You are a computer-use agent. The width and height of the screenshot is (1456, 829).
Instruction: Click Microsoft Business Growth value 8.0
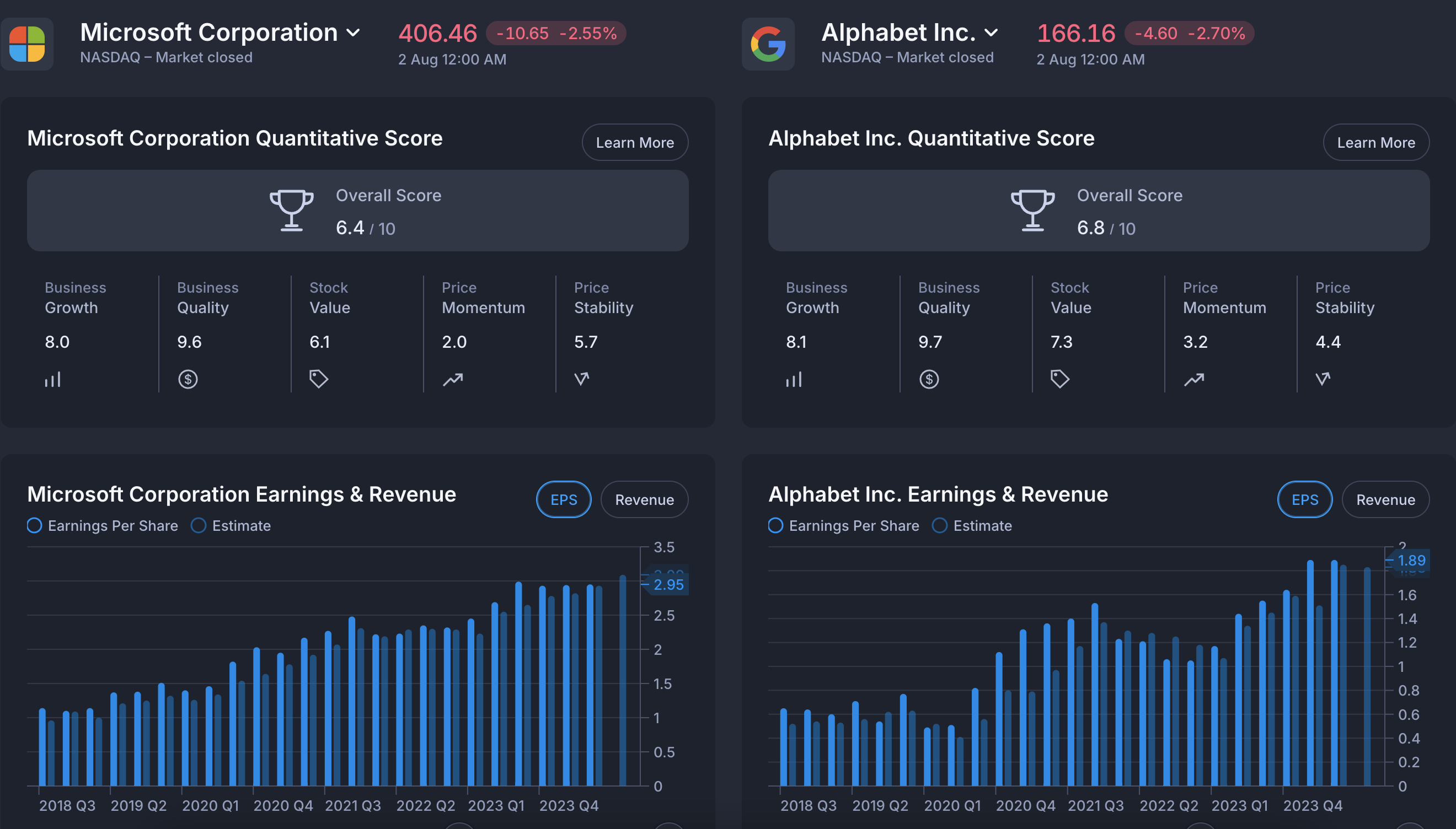57,342
